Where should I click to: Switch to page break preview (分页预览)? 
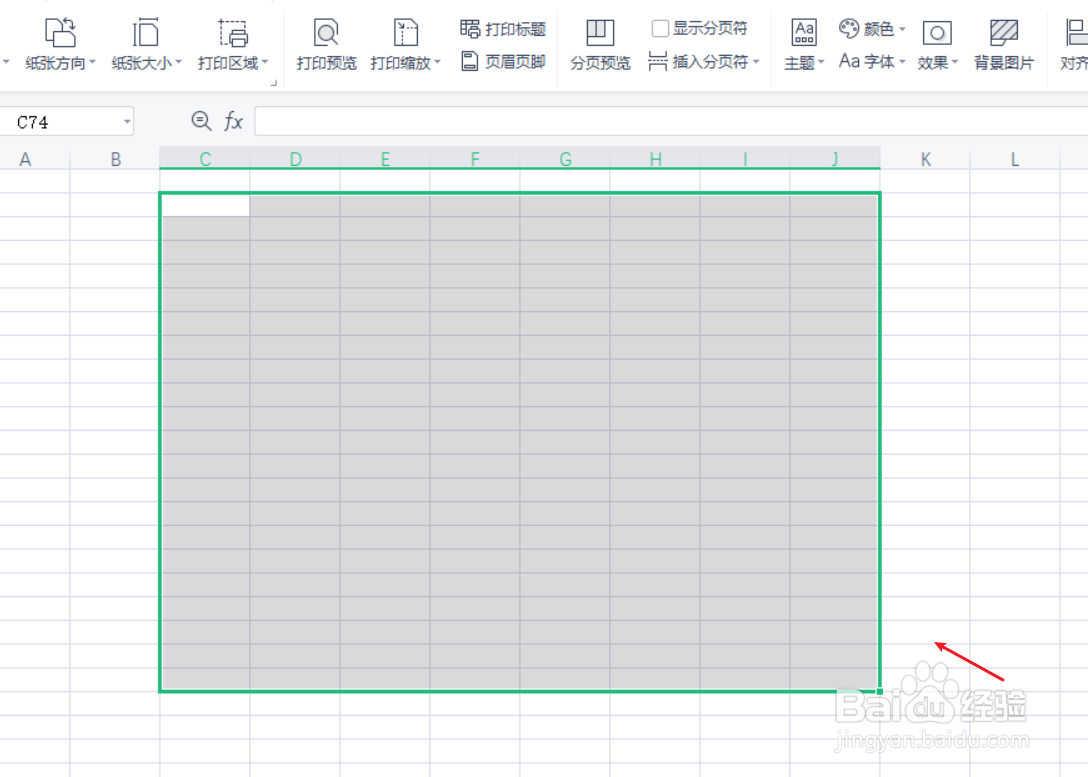click(600, 44)
